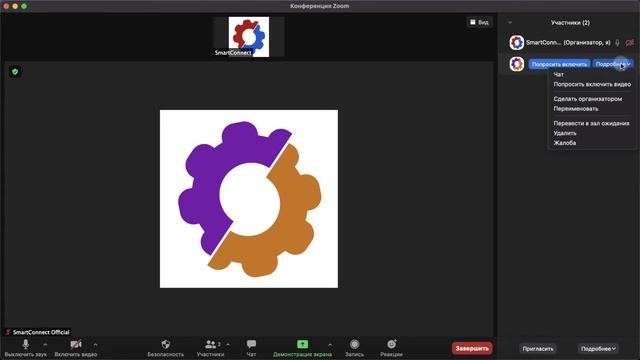The image size is (640, 360).
Task: Choose Жалоба report option
Action: point(565,143)
